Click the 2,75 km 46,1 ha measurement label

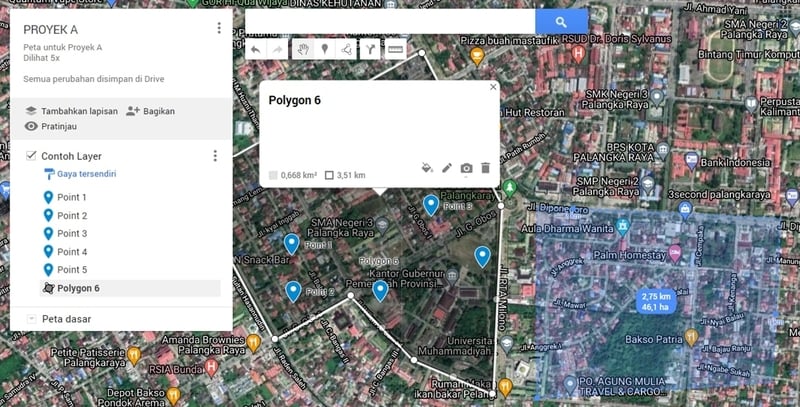click(656, 301)
